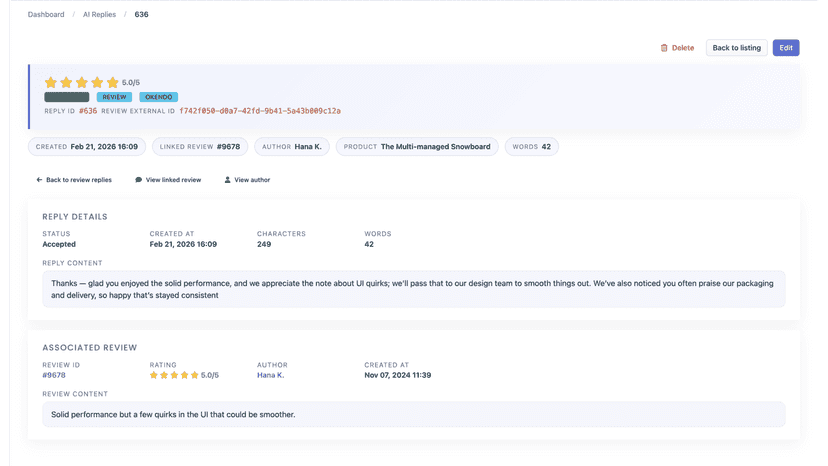Click the Associated Review heading
828x466 pixels.
pos(90,348)
